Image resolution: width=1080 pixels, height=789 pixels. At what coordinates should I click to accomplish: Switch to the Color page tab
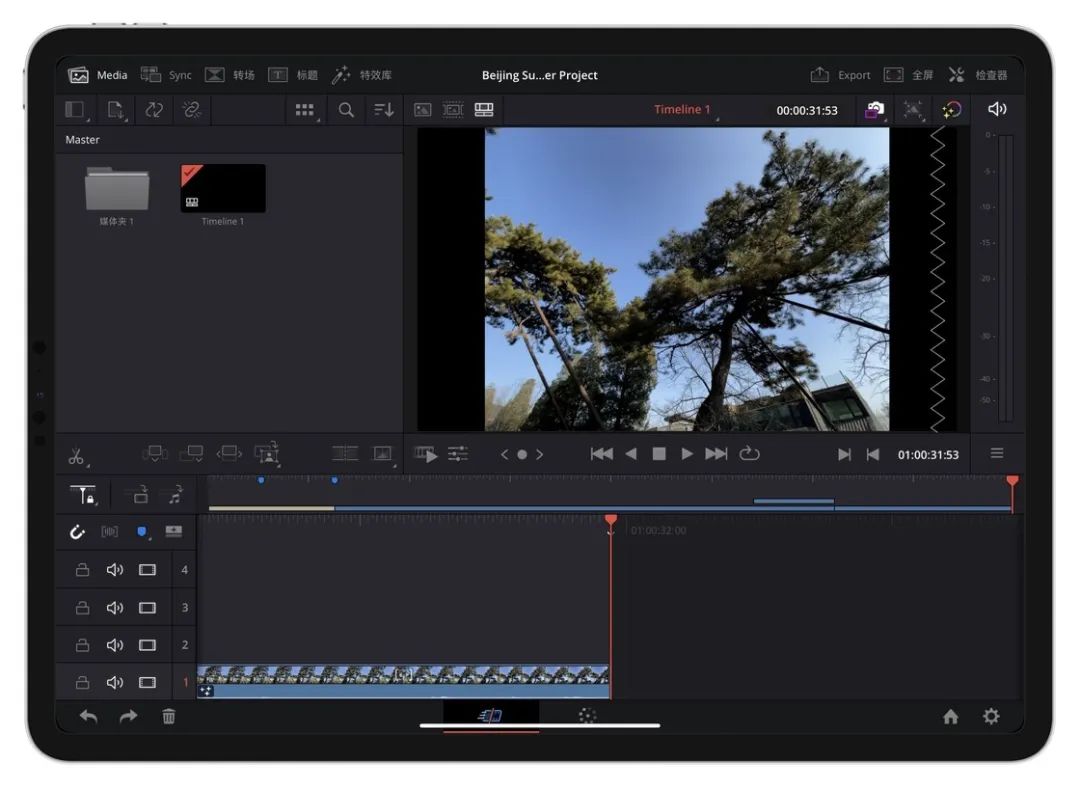point(587,716)
